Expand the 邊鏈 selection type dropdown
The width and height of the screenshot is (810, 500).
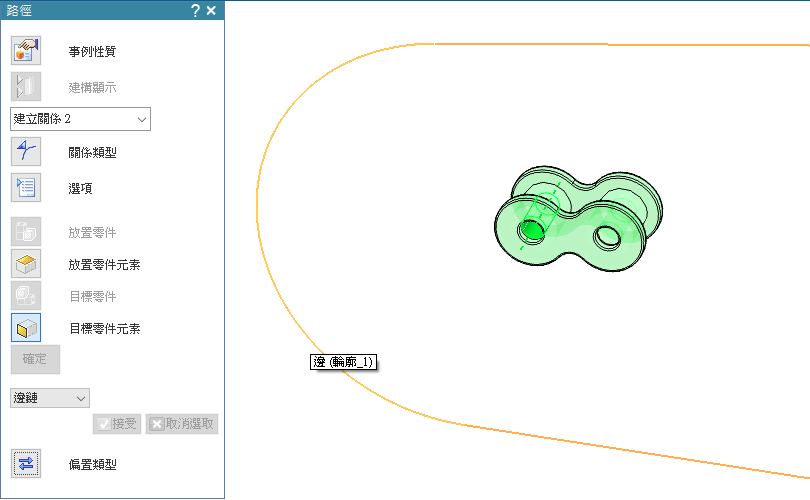[50, 398]
